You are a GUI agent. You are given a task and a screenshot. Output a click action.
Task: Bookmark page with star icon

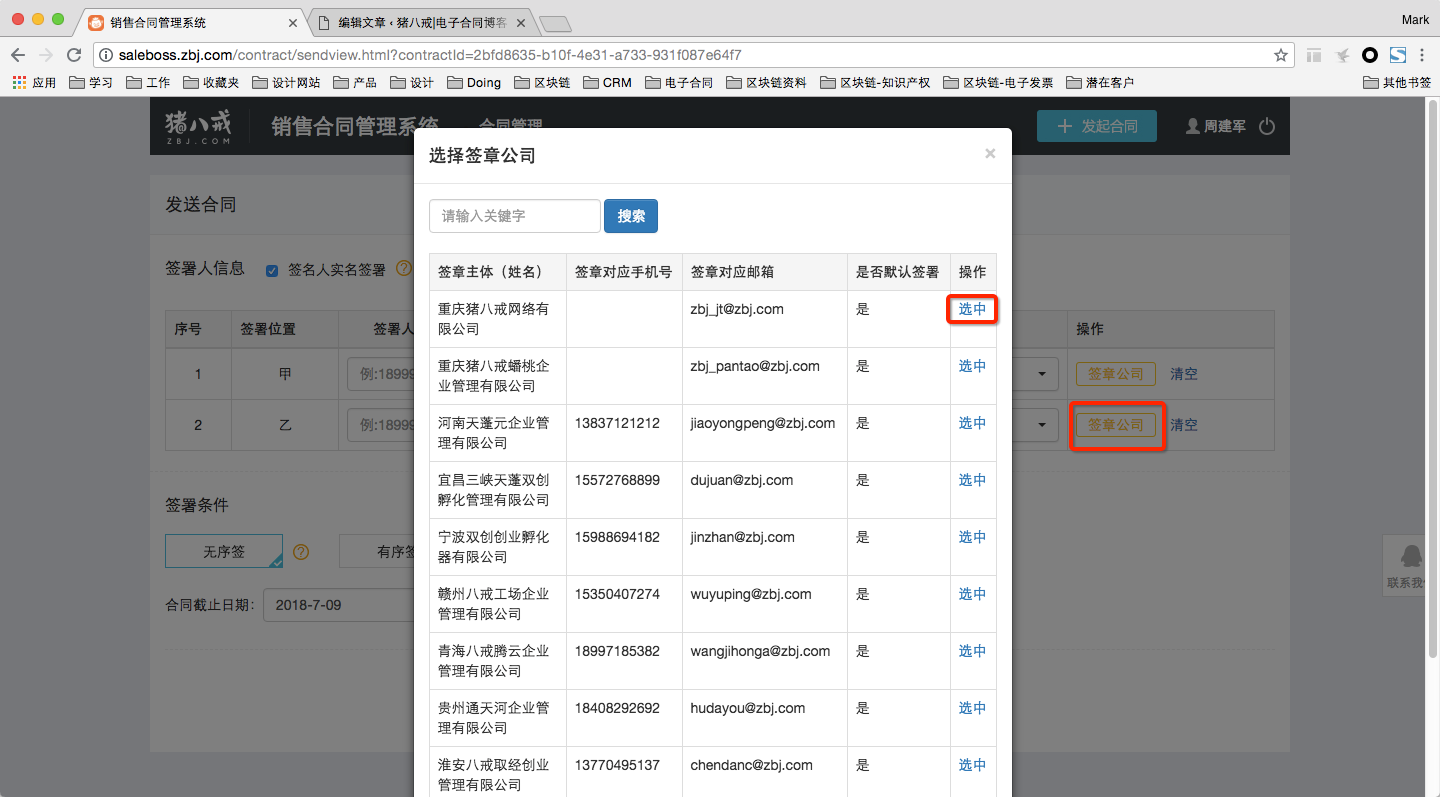point(1281,55)
